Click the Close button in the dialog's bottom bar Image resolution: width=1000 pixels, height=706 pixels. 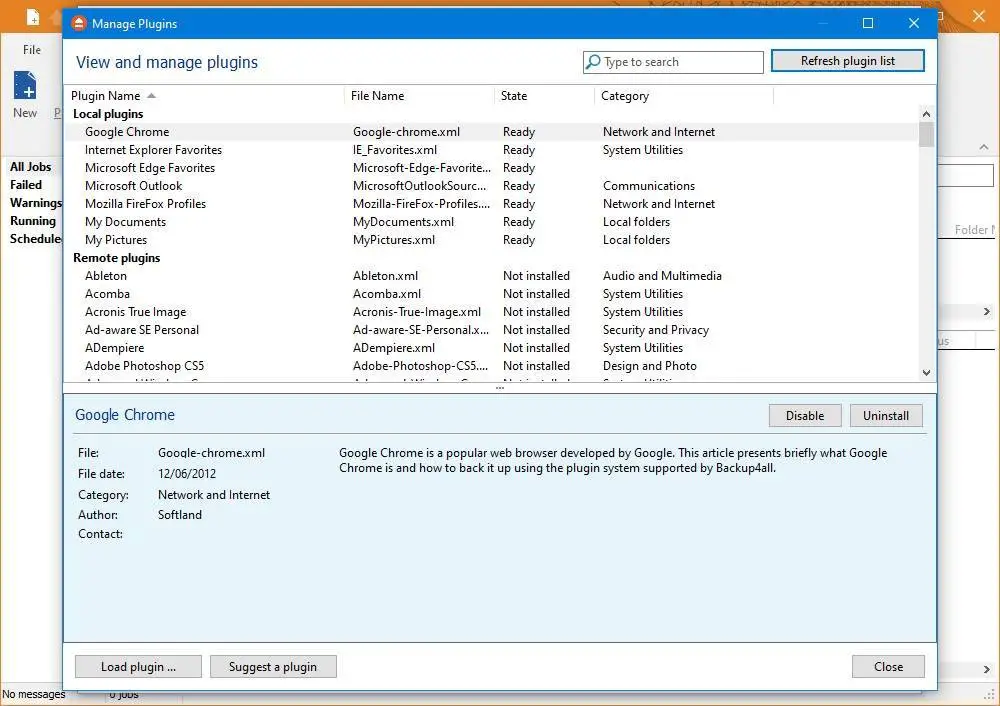(x=888, y=666)
